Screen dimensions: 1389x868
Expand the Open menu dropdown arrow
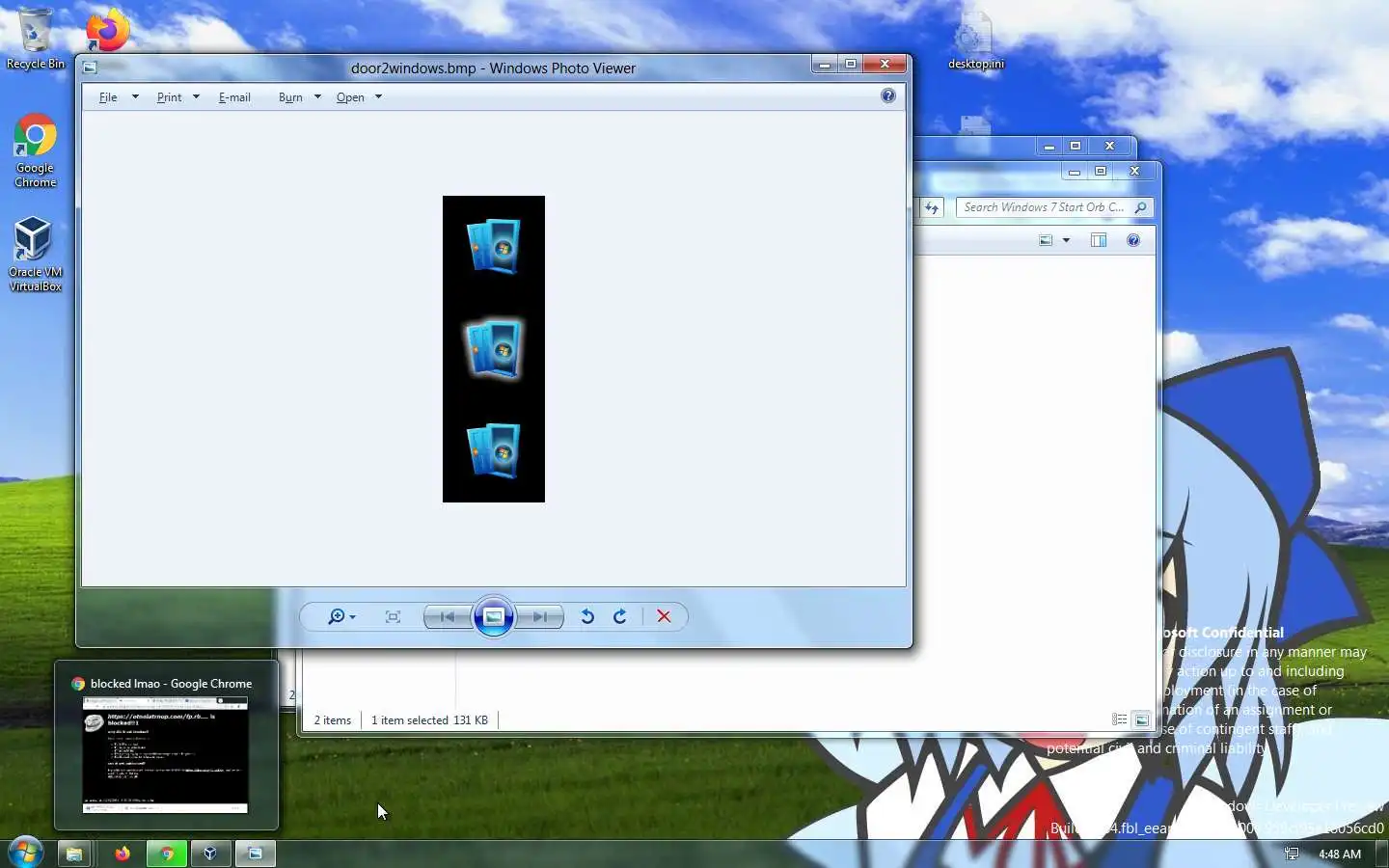[378, 97]
